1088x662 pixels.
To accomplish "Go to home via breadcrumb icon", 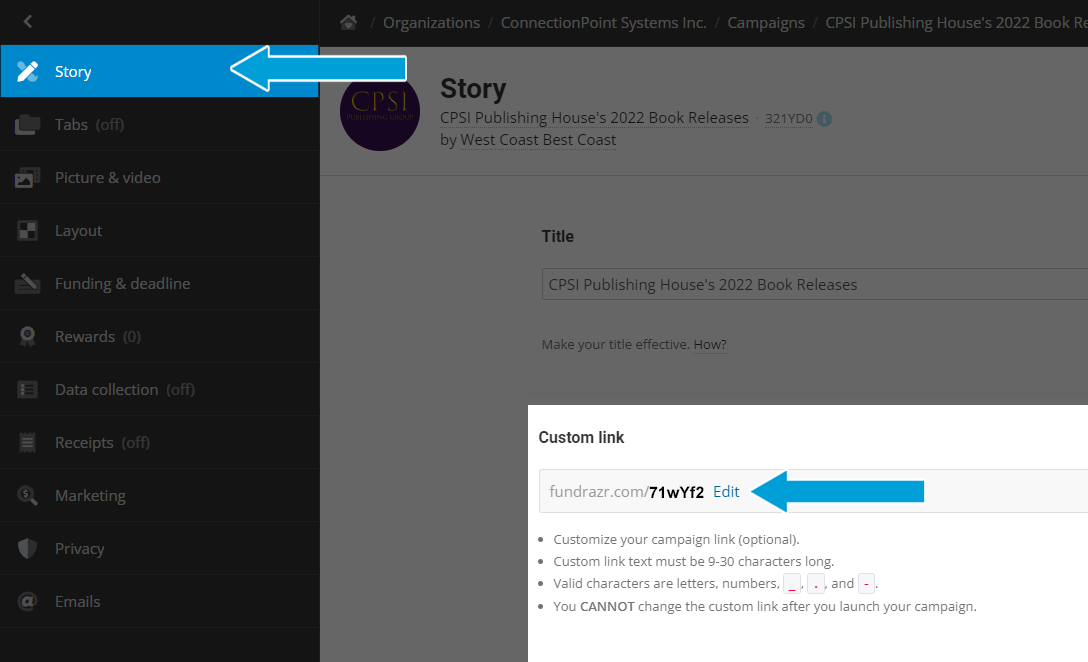I will [348, 22].
